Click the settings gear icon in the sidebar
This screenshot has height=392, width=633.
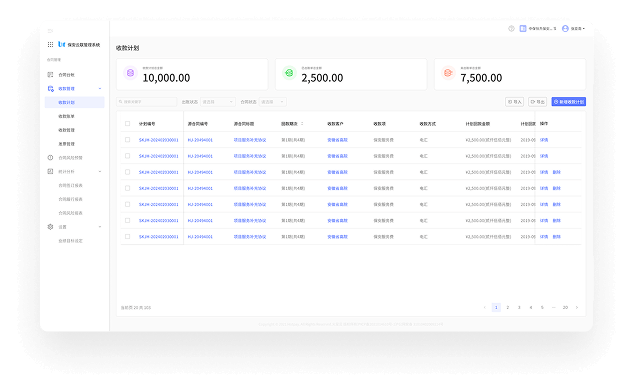pos(50,226)
